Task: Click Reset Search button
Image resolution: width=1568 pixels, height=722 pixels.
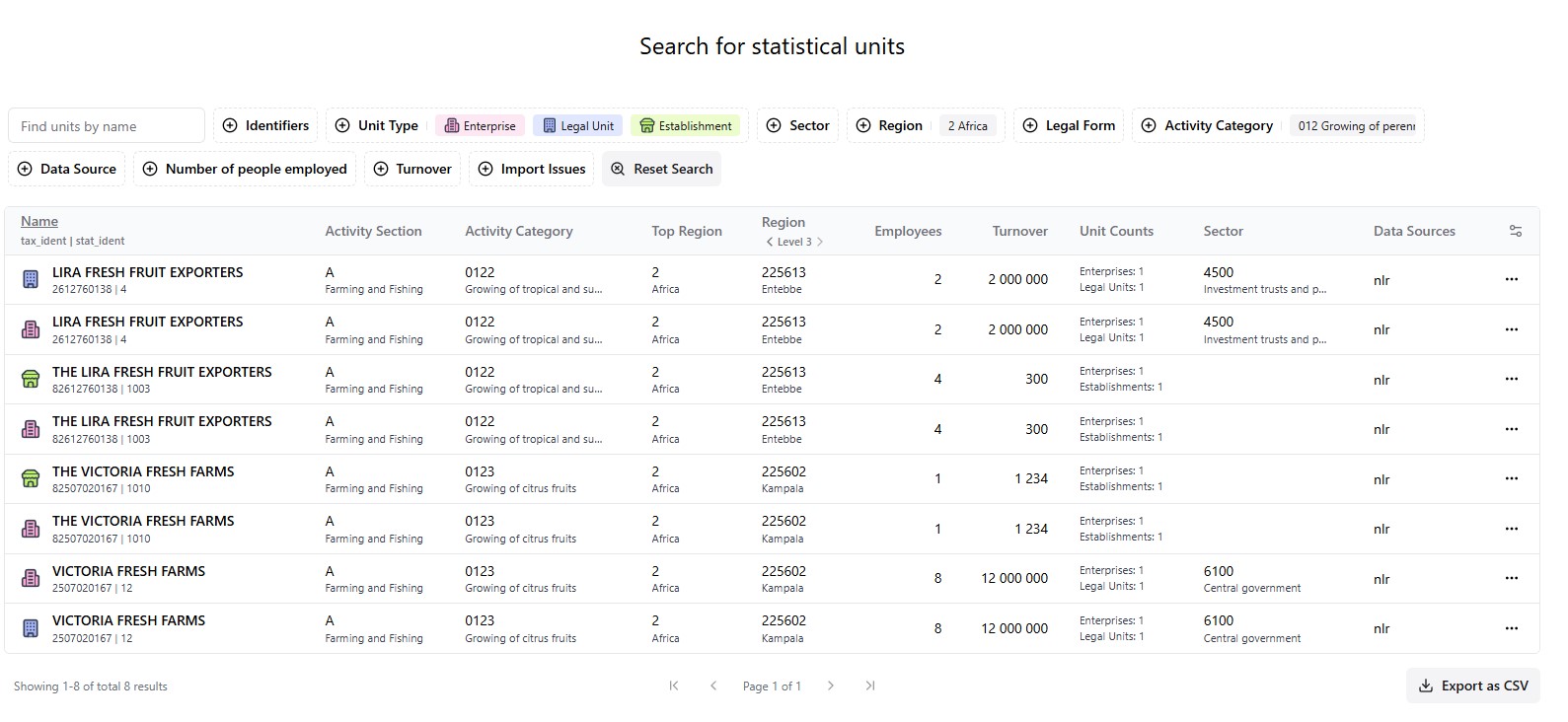Action: pyautogui.click(x=661, y=169)
